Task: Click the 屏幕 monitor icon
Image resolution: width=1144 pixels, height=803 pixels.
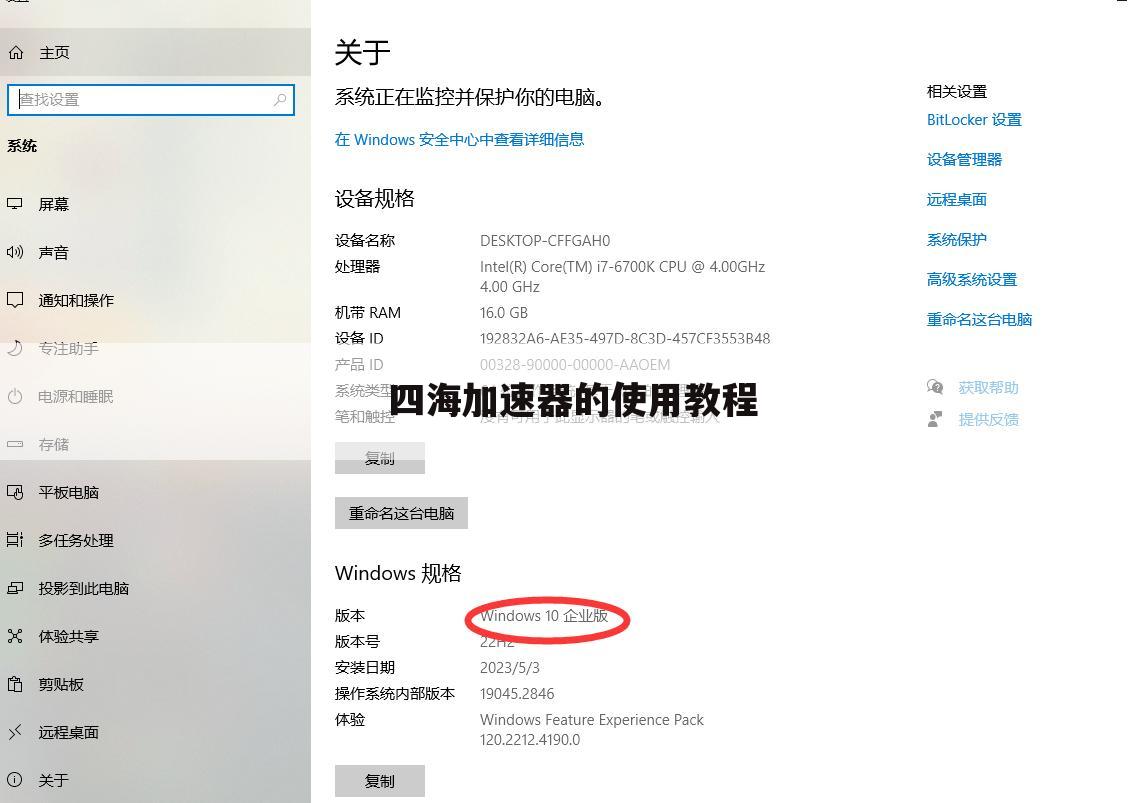Action: pyautogui.click(x=15, y=204)
